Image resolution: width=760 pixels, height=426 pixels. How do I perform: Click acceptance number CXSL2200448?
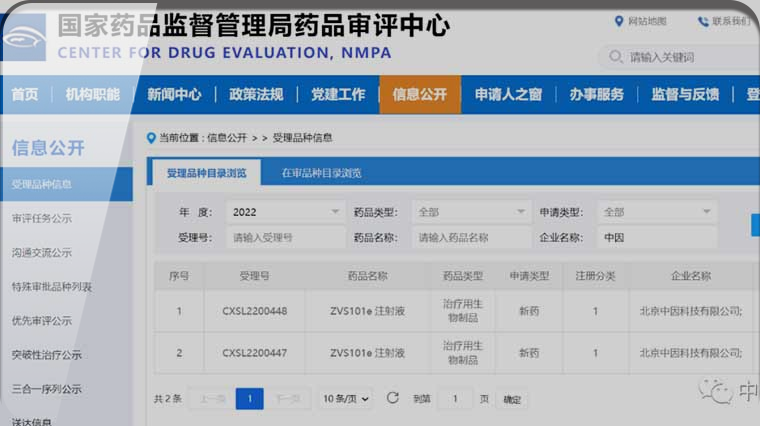pyautogui.click(x=254, y=311)
